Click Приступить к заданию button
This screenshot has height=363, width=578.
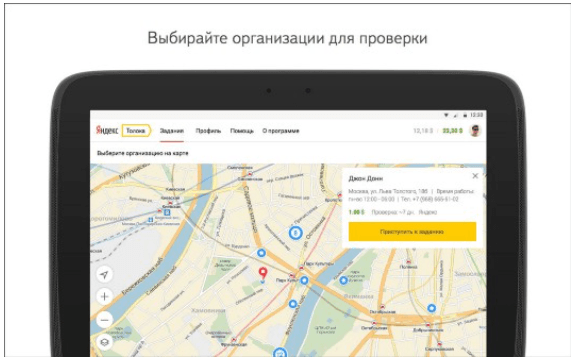coord(412,231)
